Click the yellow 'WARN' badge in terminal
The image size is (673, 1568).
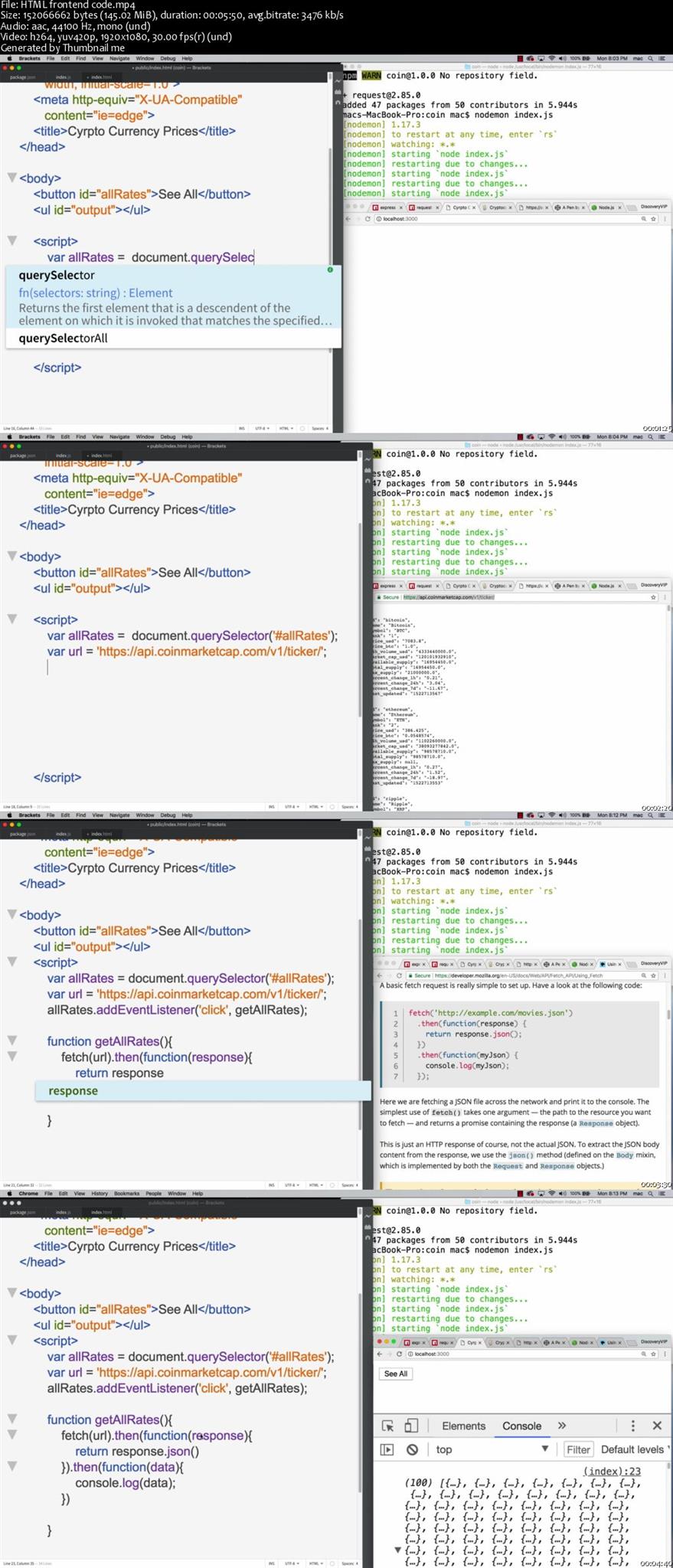[x=371, y=76]
